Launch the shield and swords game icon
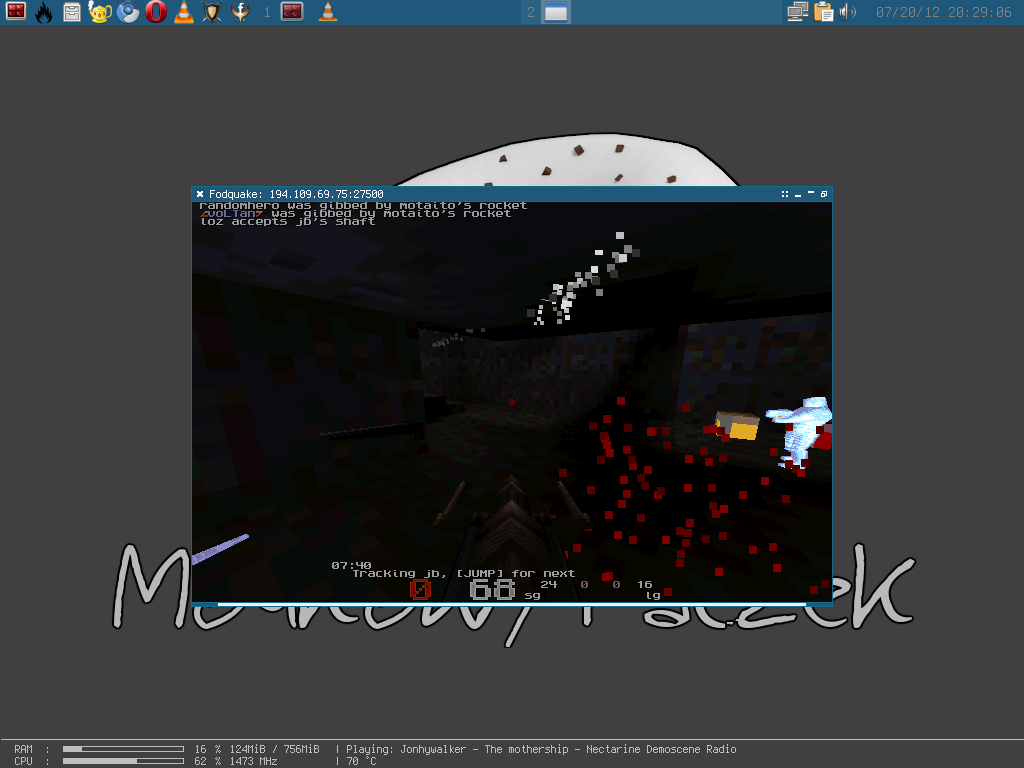1024x768 pixels. (212, 12)
